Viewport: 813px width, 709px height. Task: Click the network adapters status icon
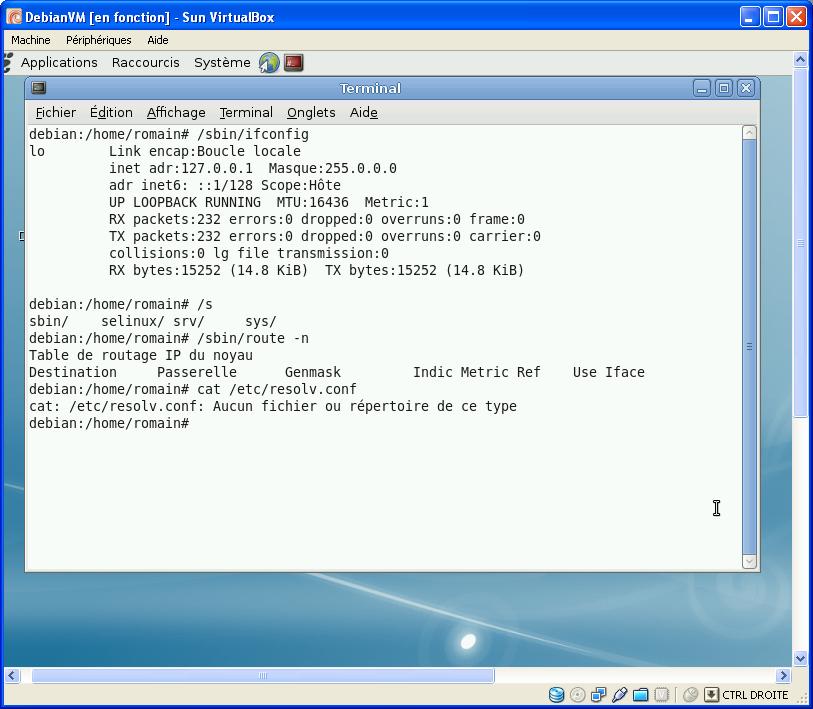pyautogui.click(x=598, y=694)
